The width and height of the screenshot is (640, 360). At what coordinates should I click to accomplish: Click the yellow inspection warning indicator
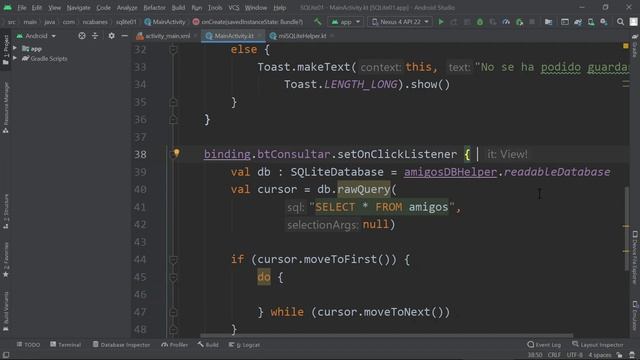click(626, 46)
